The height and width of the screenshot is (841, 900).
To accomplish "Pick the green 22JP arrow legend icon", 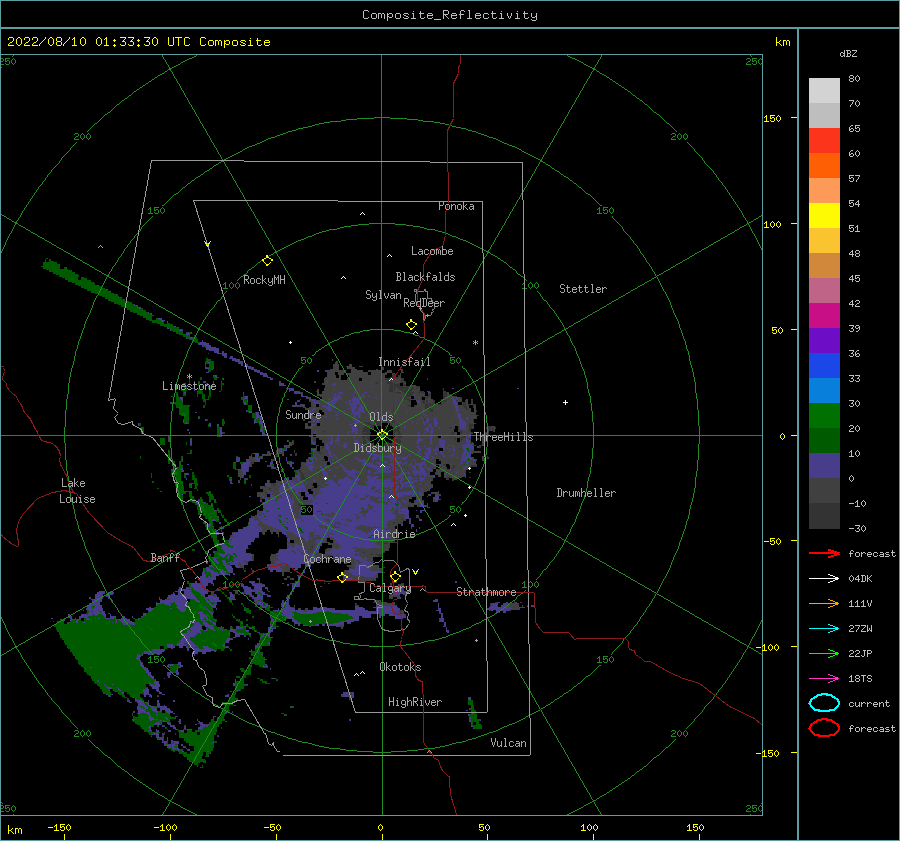I will [x=824, y=653].
